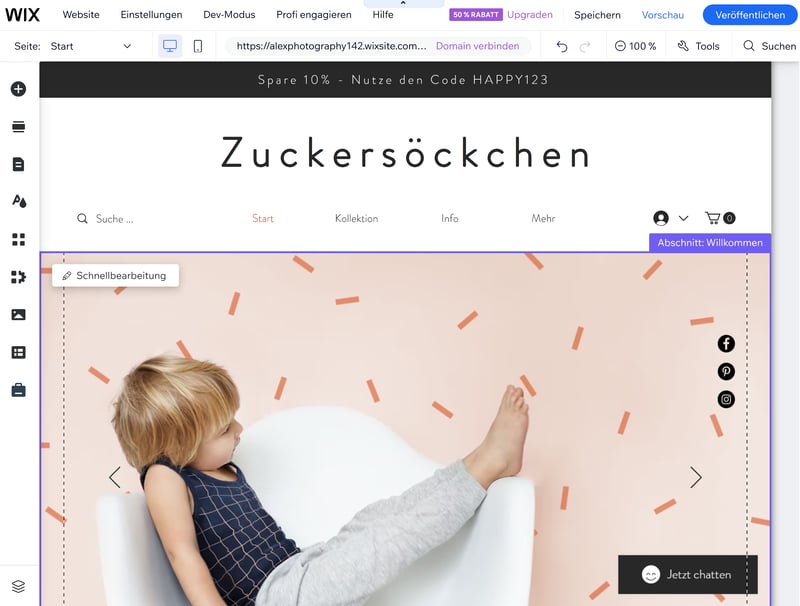Viewport: 800px width, 606px height.
Task: Click the Veröffentlichen button
Action: click(x=750, y=15)
